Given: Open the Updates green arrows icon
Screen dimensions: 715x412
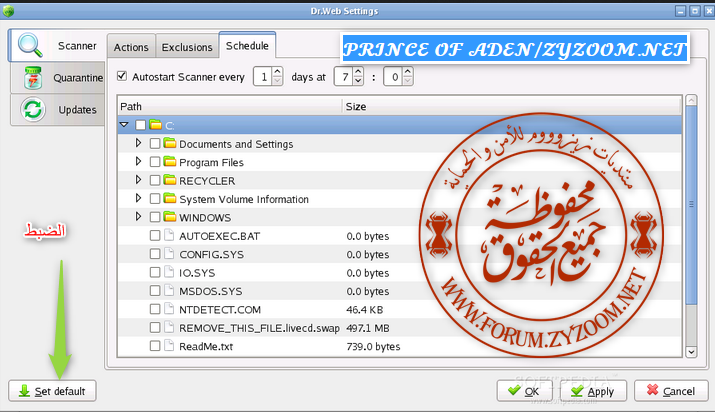Looking at the screenshot, I should click(33, 109).
